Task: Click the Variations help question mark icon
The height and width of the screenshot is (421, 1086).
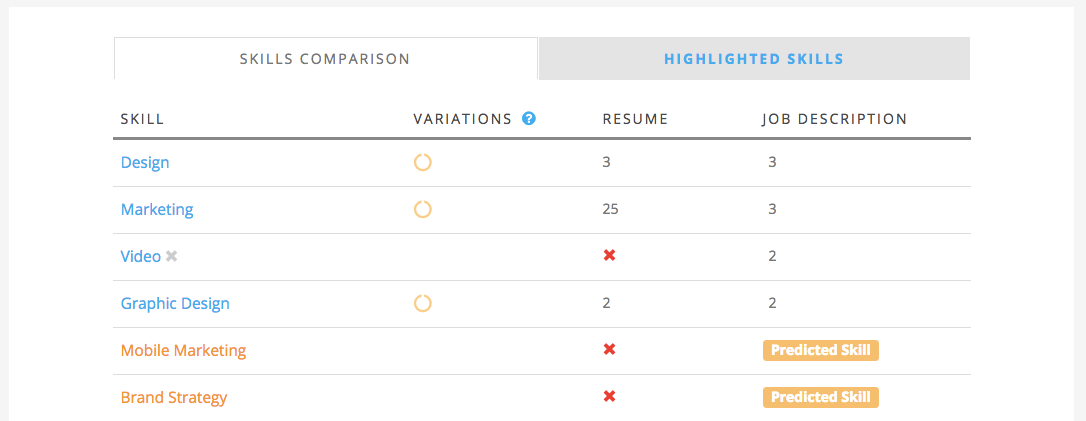Action: coord(529,118)
